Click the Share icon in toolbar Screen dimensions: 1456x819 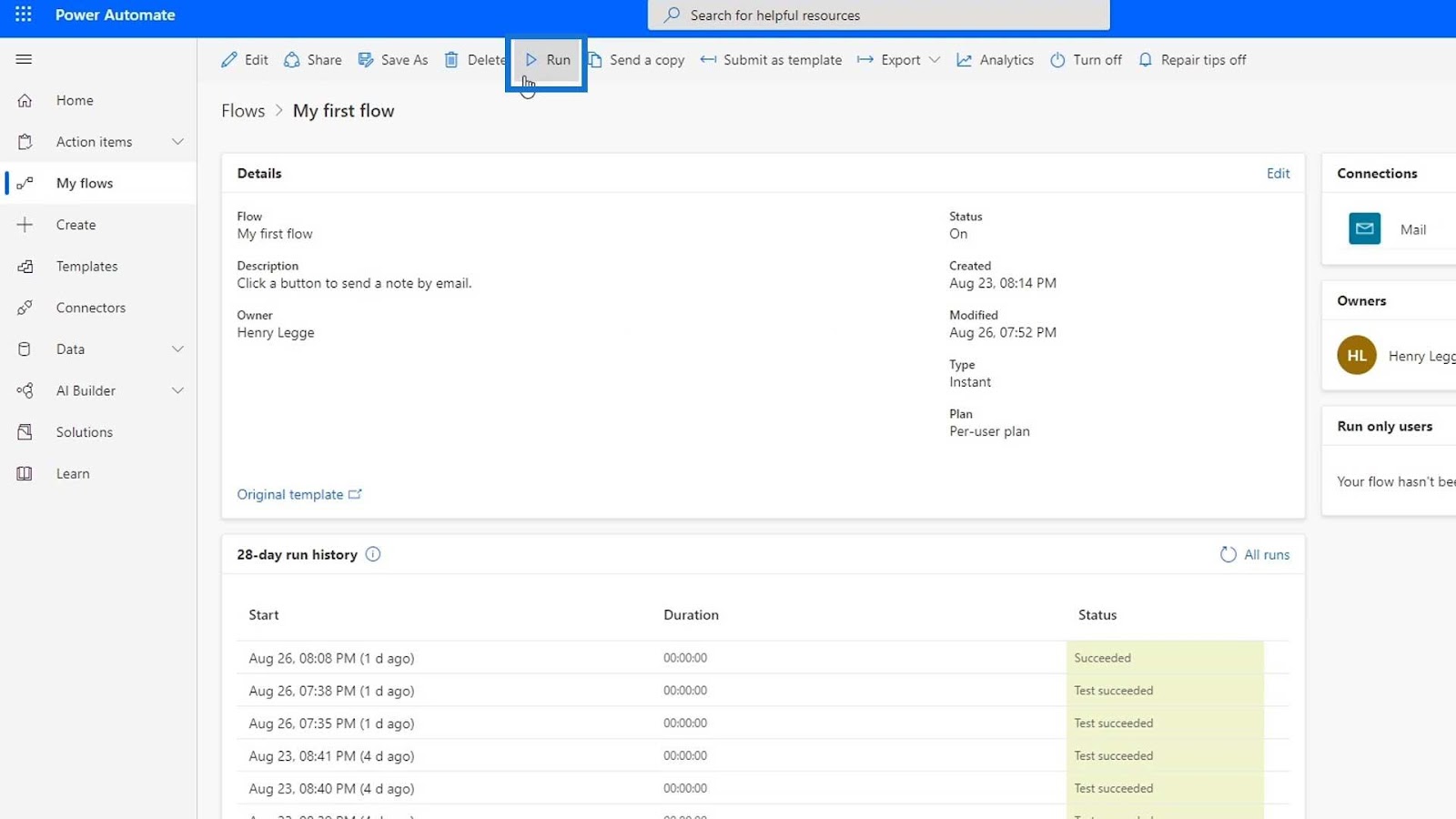point(292,60)
